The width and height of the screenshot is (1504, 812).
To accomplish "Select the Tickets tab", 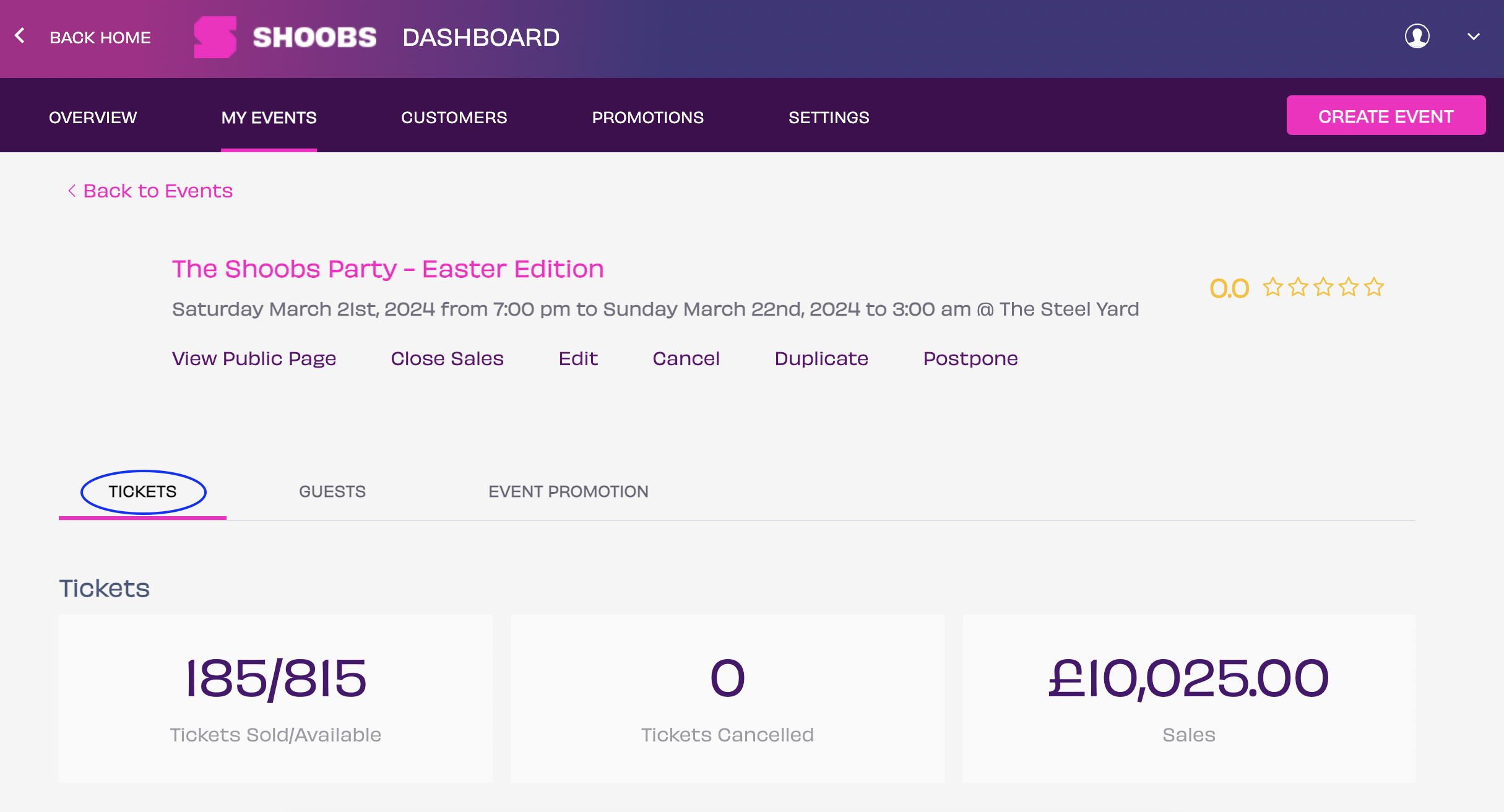I will pos(143,491).
